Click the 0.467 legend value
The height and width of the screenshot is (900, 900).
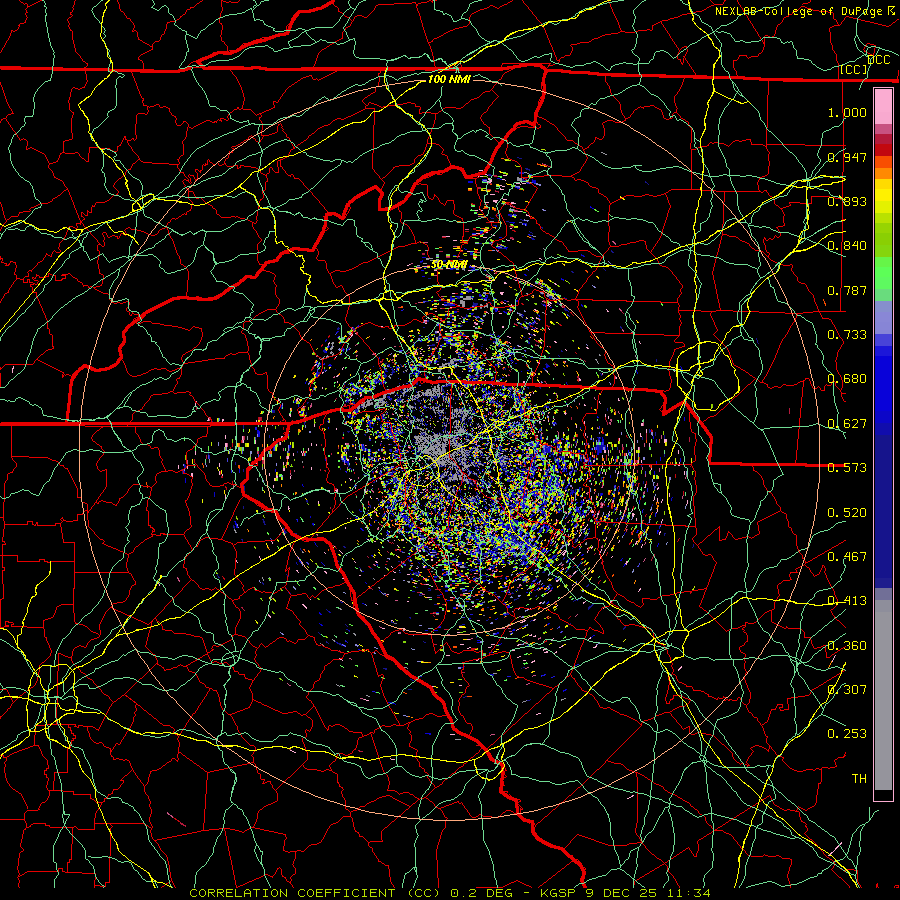tap(847, 557)
